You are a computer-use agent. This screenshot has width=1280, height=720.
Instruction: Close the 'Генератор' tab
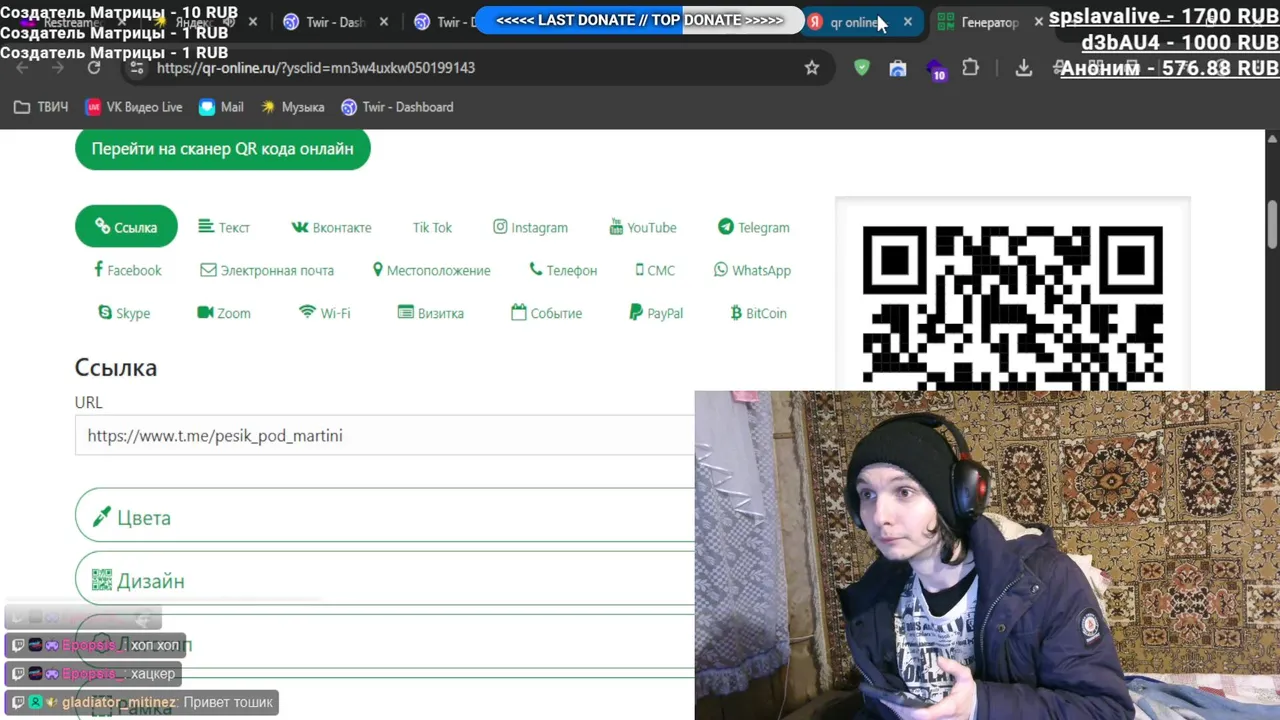tap(1038, 22)
